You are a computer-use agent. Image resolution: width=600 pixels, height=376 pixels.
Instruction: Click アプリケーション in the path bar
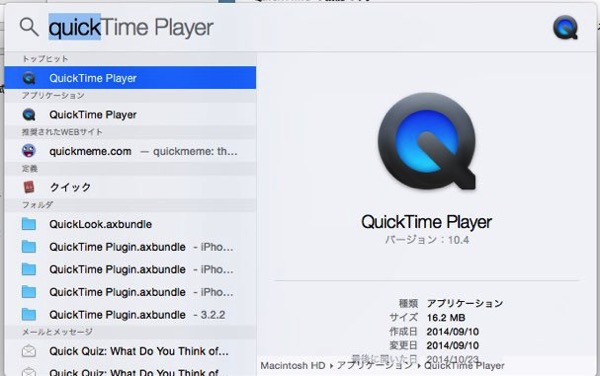(375, 366)
